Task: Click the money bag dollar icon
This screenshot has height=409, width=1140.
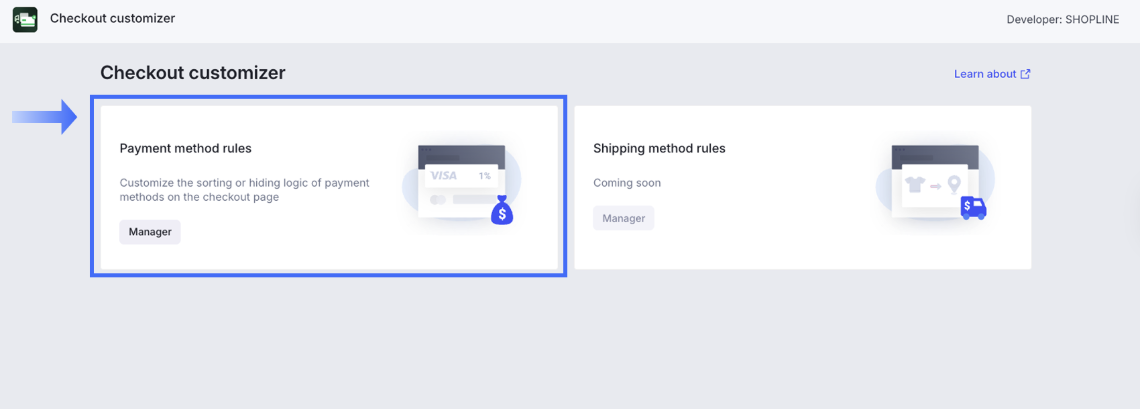Action: pos(502,212)
